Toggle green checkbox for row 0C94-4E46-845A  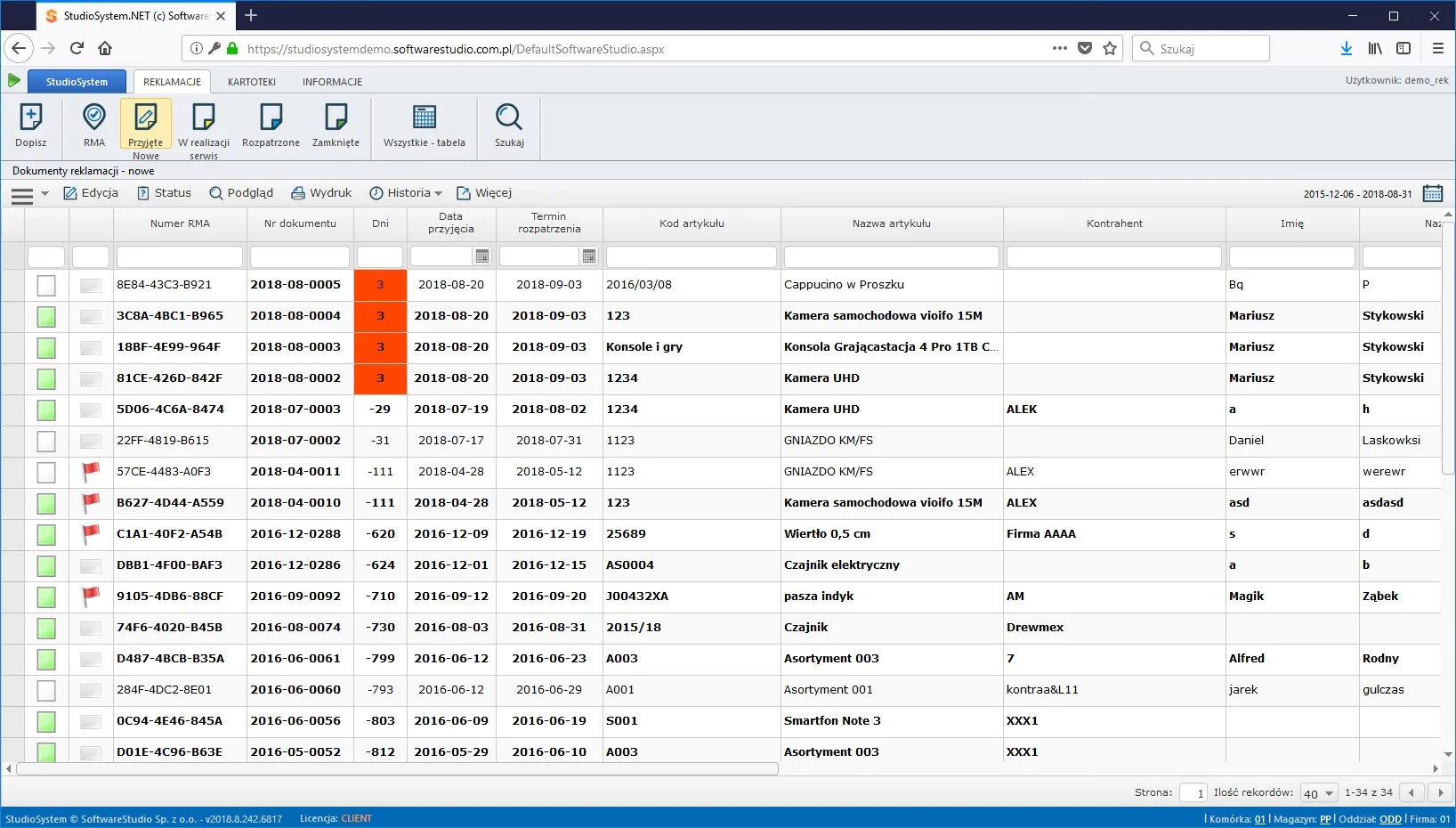(x=46, y=721)
